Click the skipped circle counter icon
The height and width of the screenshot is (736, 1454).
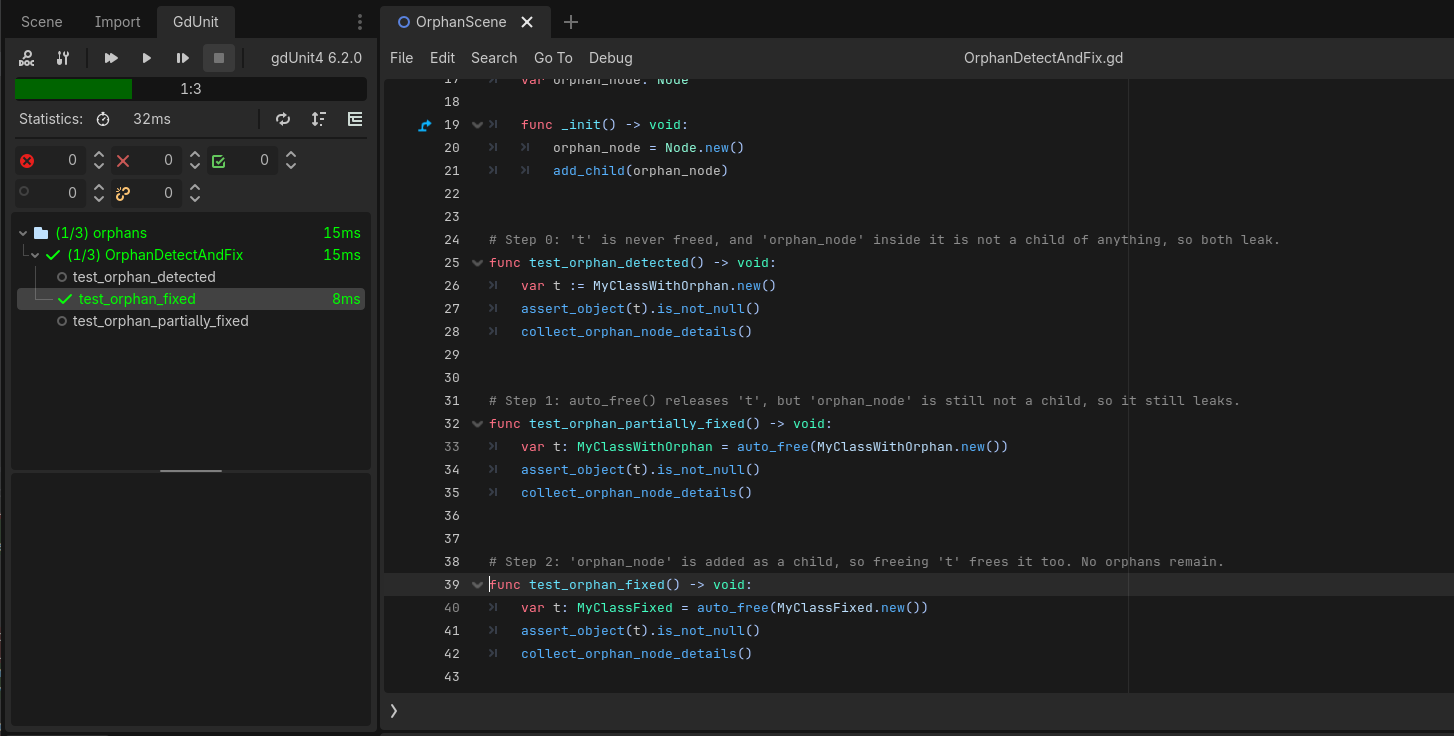pyautogui.click(x=24, y=191)
